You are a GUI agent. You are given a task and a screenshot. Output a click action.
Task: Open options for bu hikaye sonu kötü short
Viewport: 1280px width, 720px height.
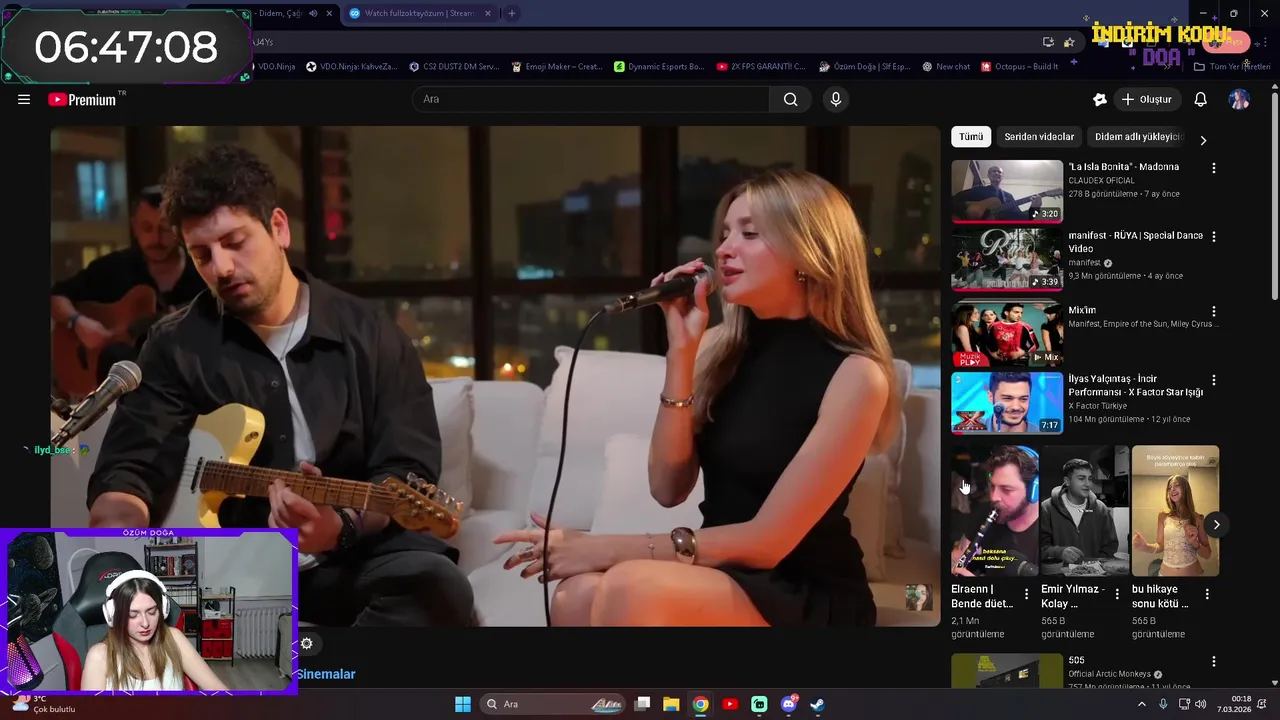(1207, 594)
